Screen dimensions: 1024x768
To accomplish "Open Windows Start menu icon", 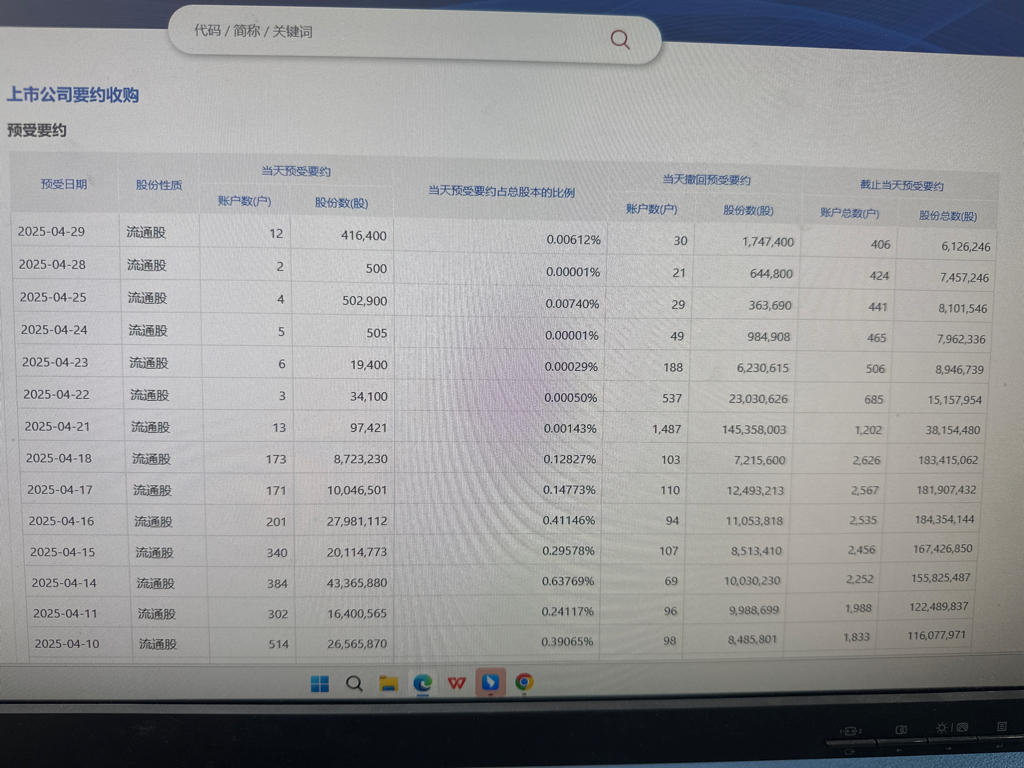I will pos(320,684).
